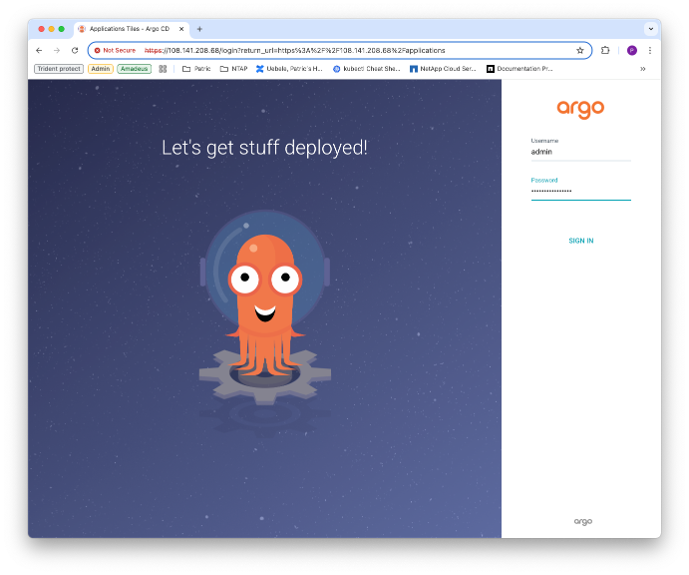The width and height of the screenshot is (689, 575).
Task: Open the purple profile avatar
Action: pos(632,51)
